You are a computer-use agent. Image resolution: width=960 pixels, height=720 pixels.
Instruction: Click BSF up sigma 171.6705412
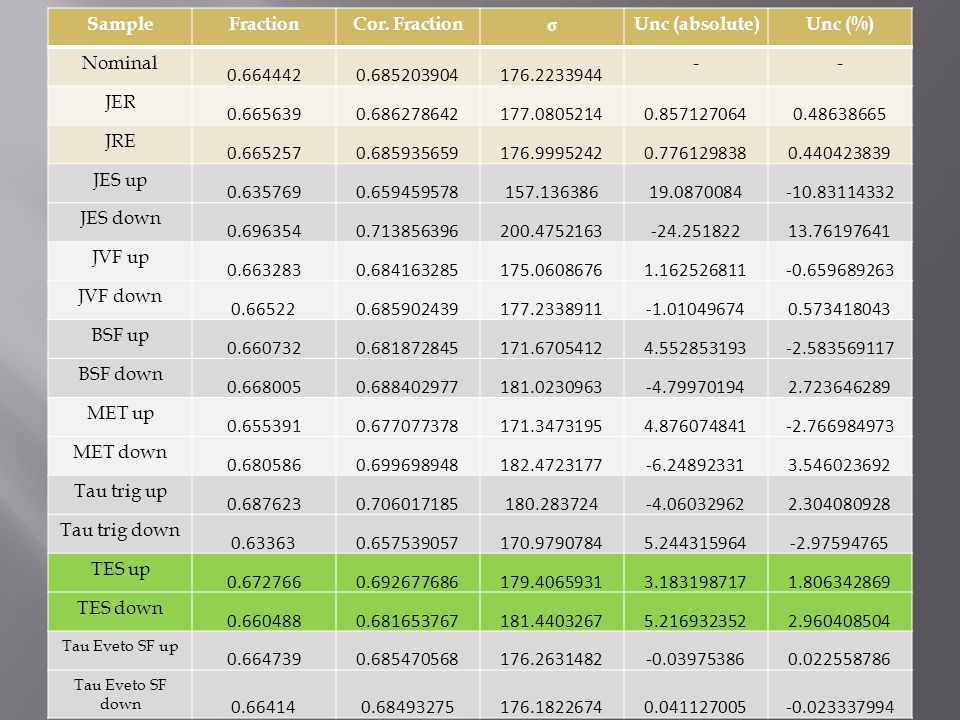pyautogui.click(x=551, y=348)
